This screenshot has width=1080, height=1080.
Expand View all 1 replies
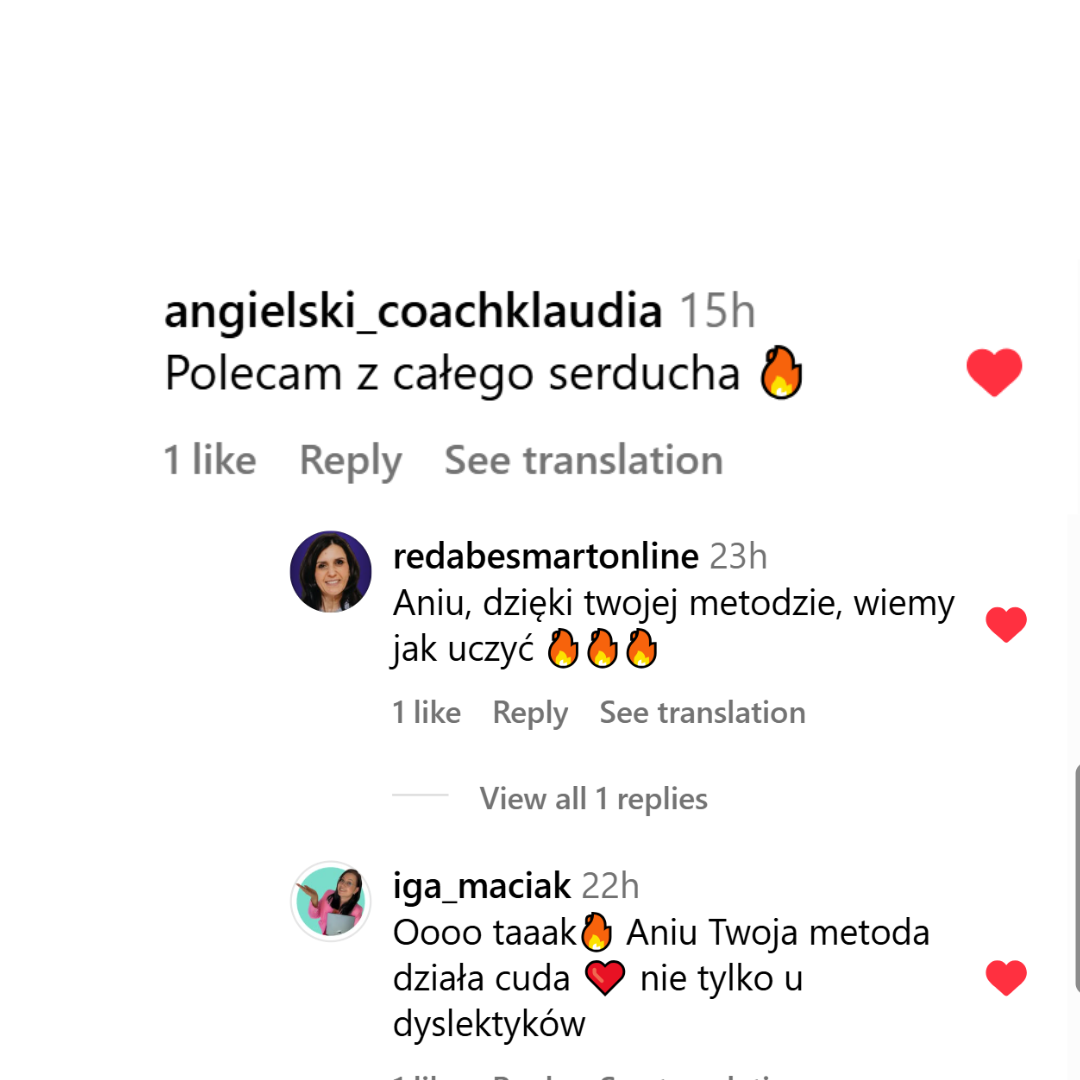pos(594,799)
